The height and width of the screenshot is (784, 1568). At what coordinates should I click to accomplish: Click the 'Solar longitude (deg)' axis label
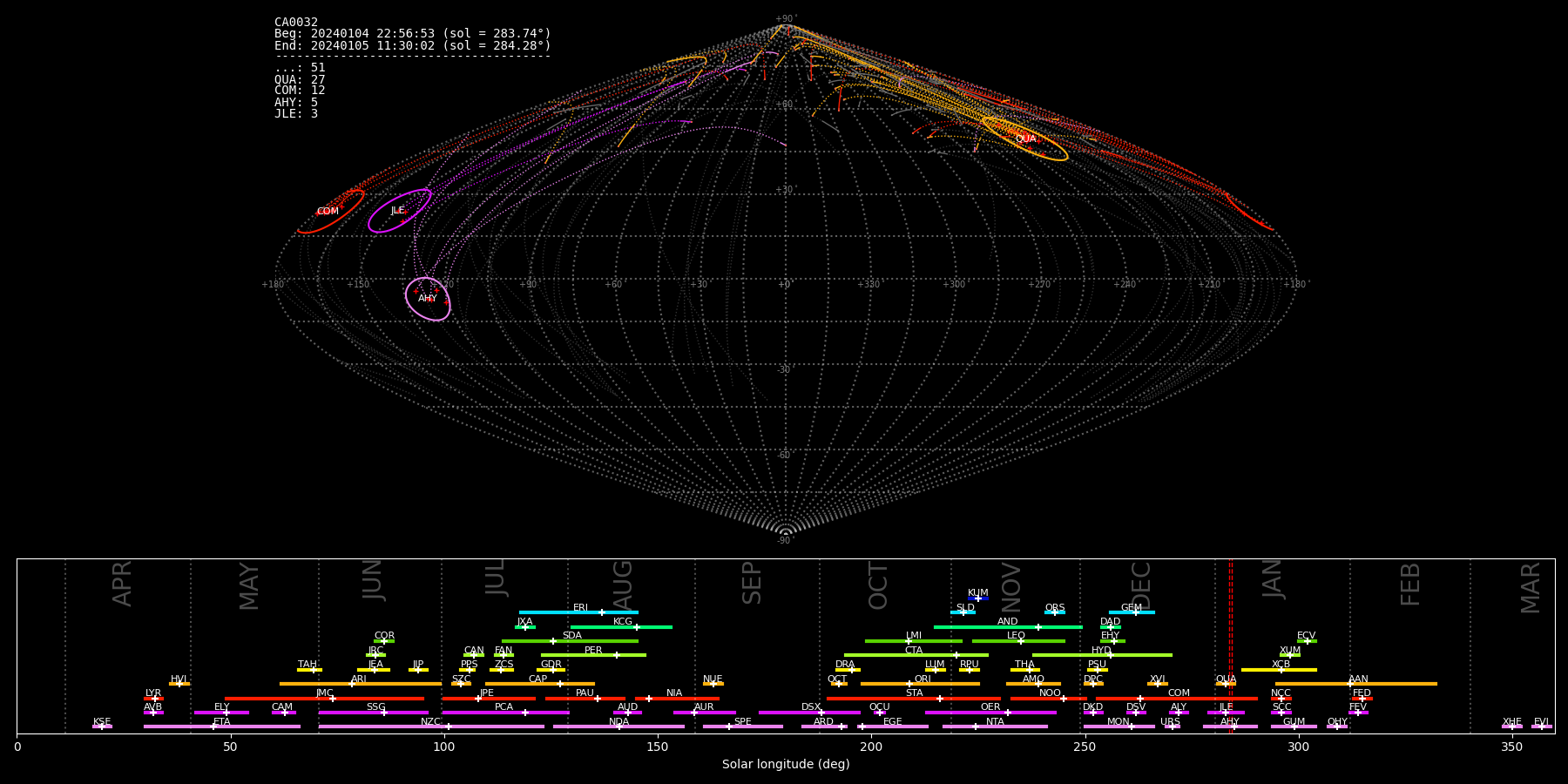pos(786,765)
